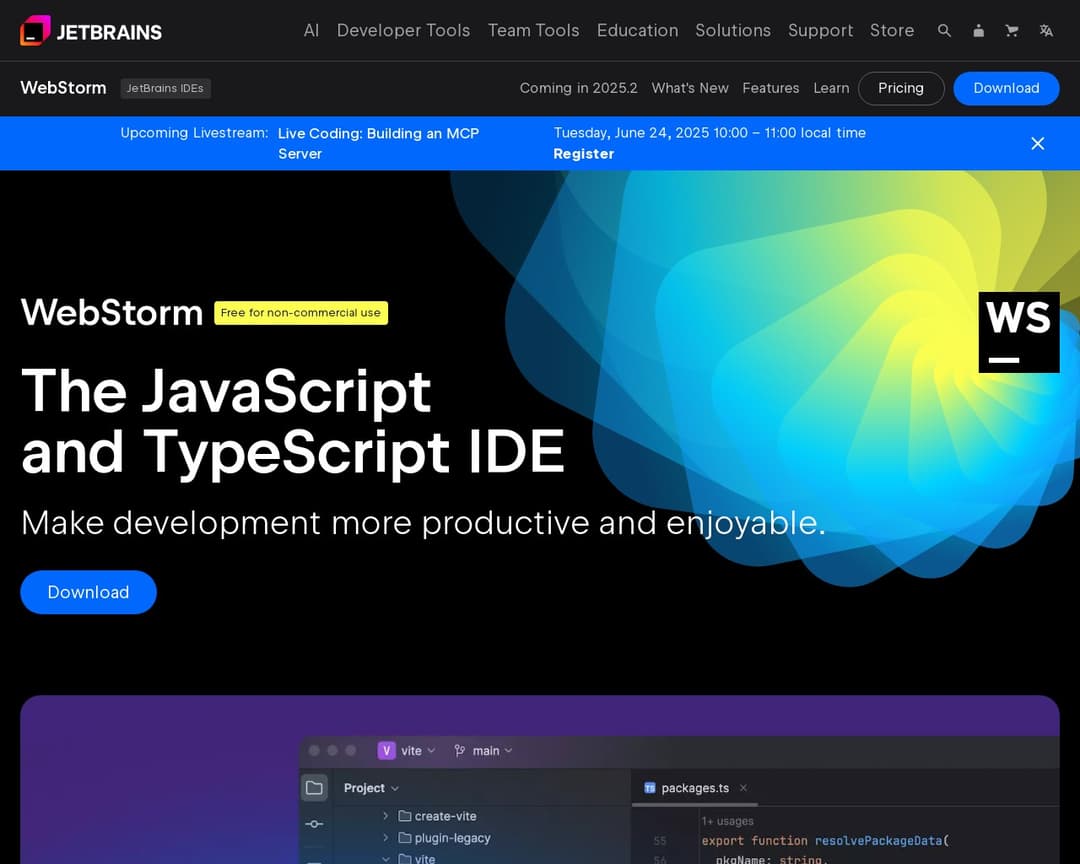Open the AI menu

pyautogui.click(x=311, y=31)
